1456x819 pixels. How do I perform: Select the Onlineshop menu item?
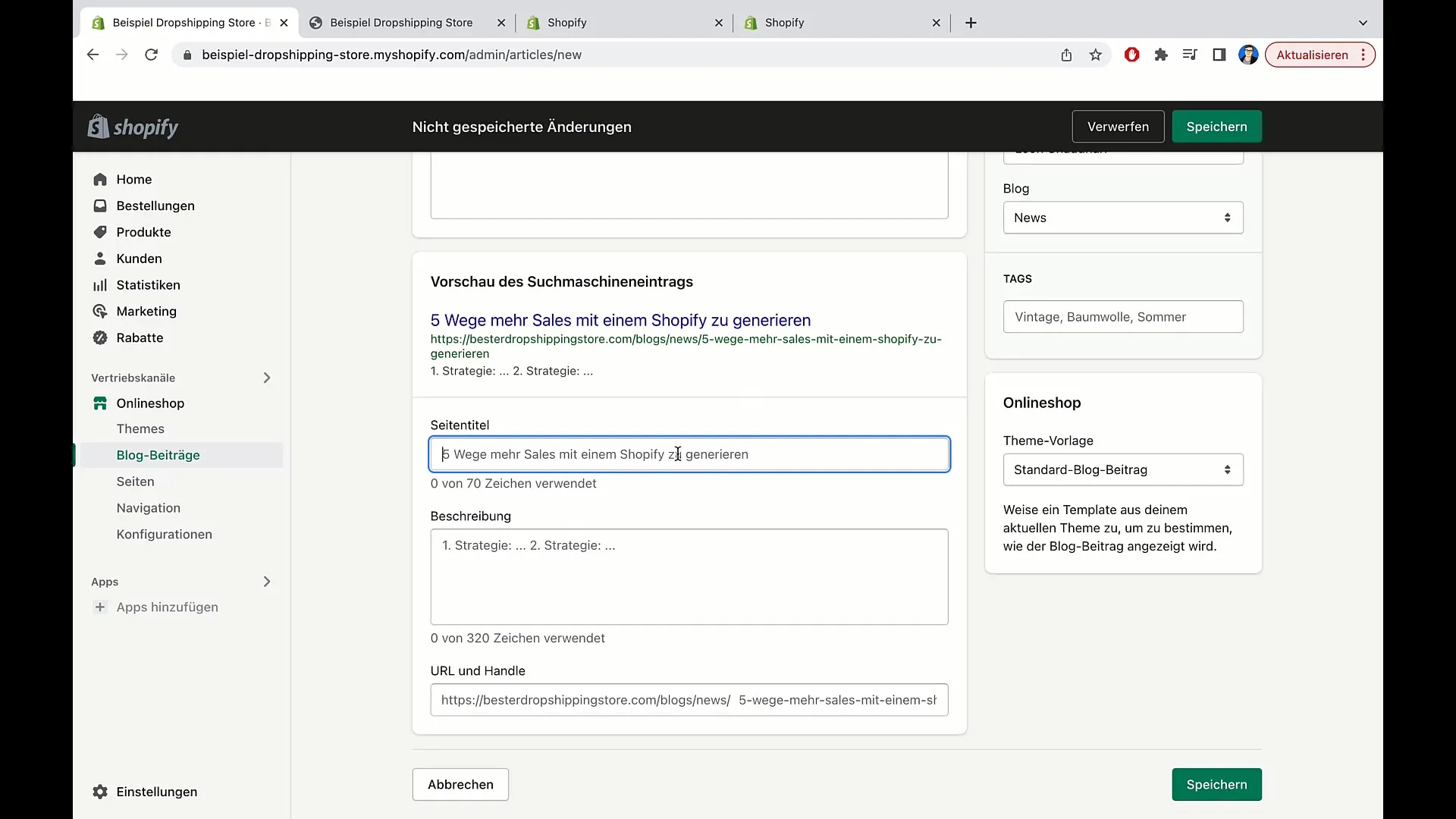coord(150,403)
